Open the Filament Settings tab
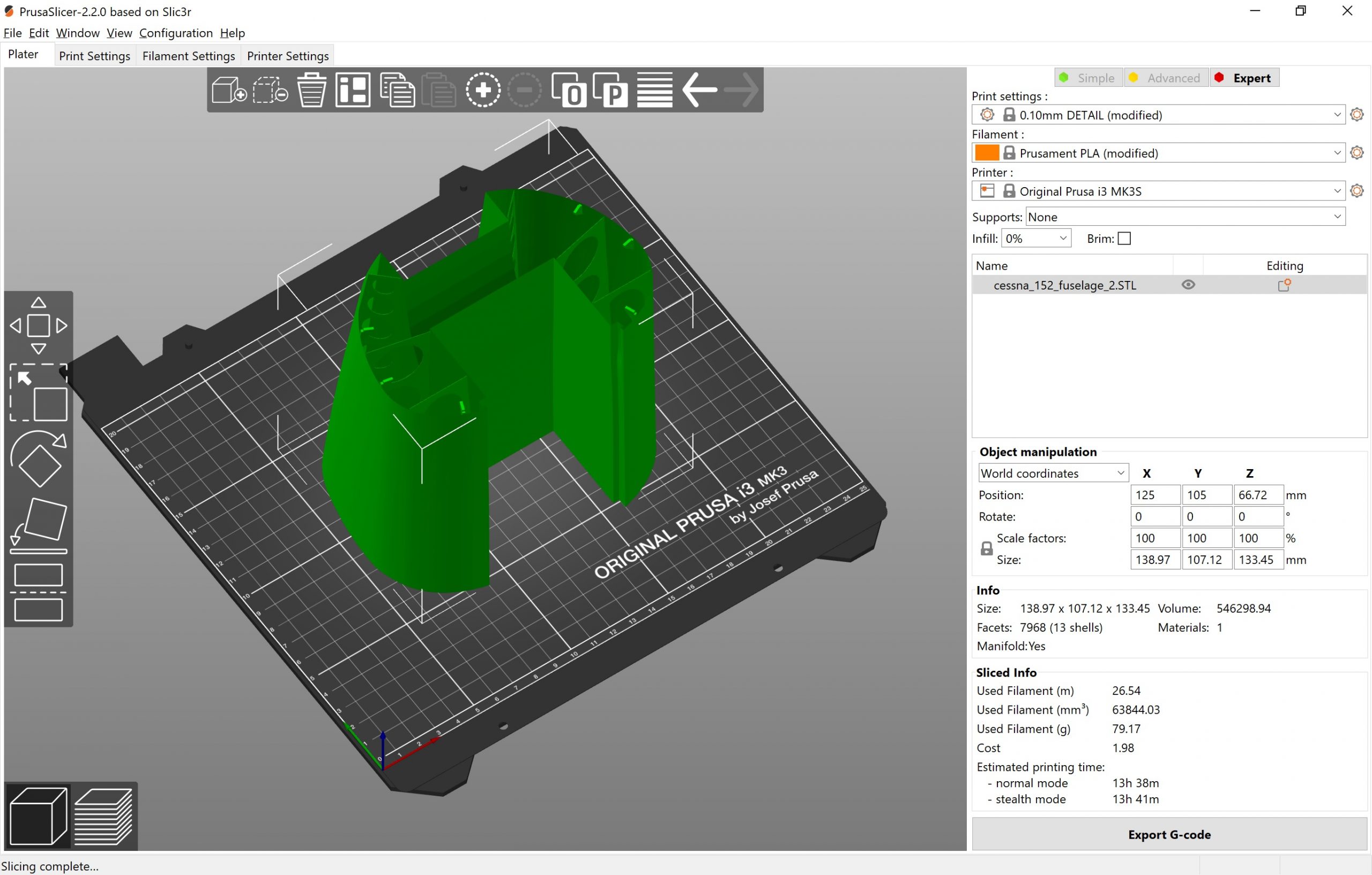 (189, 56)
